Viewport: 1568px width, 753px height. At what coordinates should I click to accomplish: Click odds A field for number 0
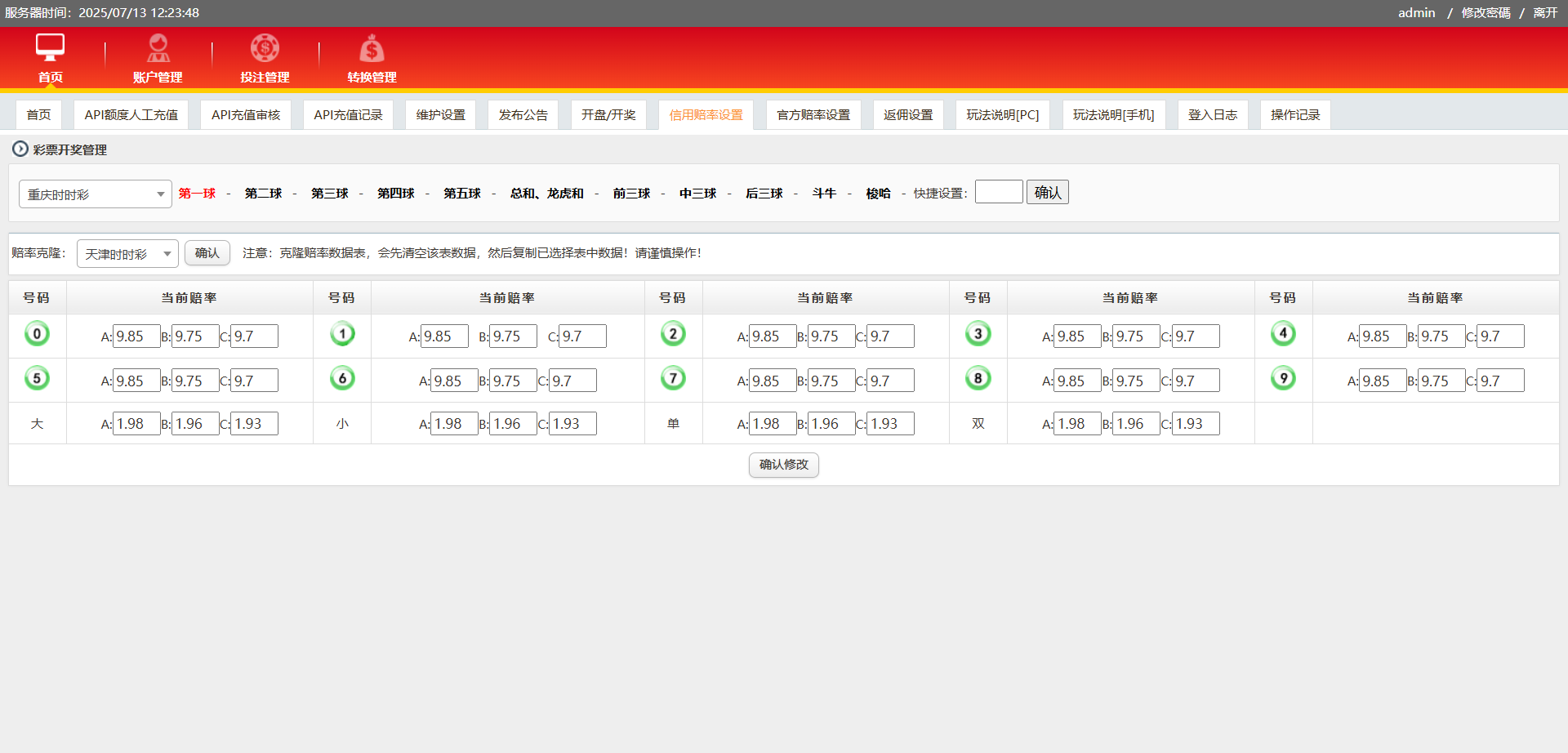(x=136, y=336)
